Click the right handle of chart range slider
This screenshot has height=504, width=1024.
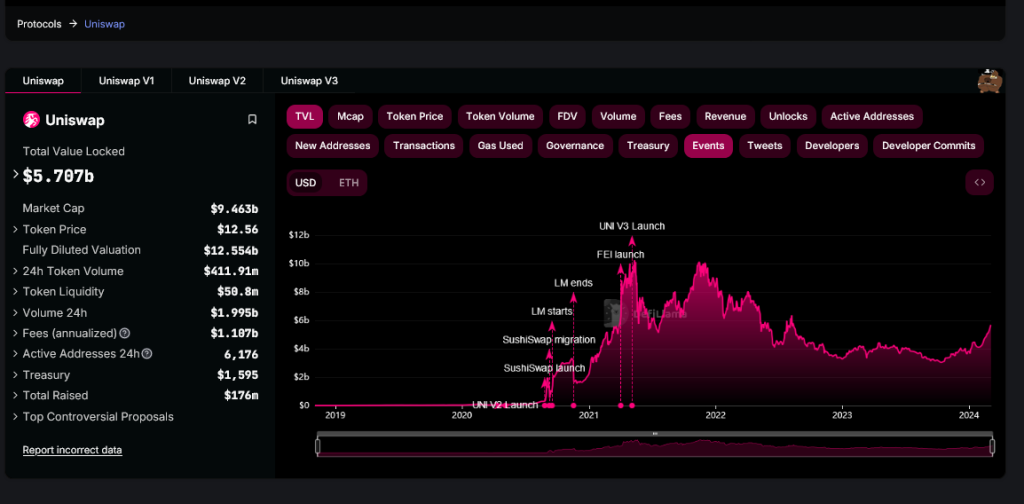992,447
